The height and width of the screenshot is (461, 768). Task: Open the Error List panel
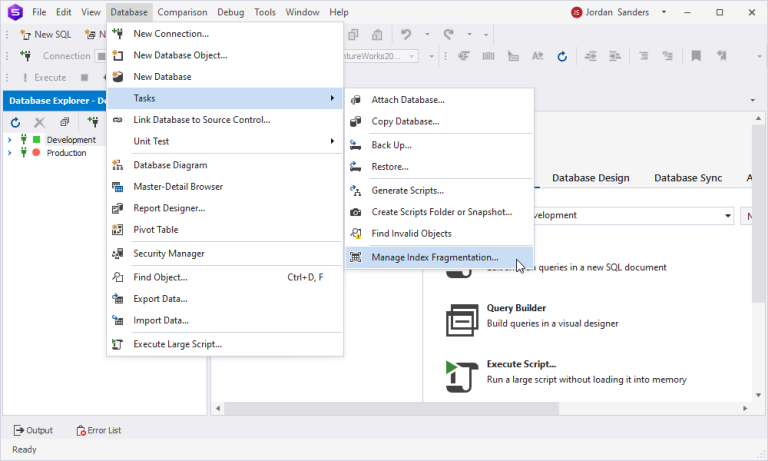click(x=99, y=430)
